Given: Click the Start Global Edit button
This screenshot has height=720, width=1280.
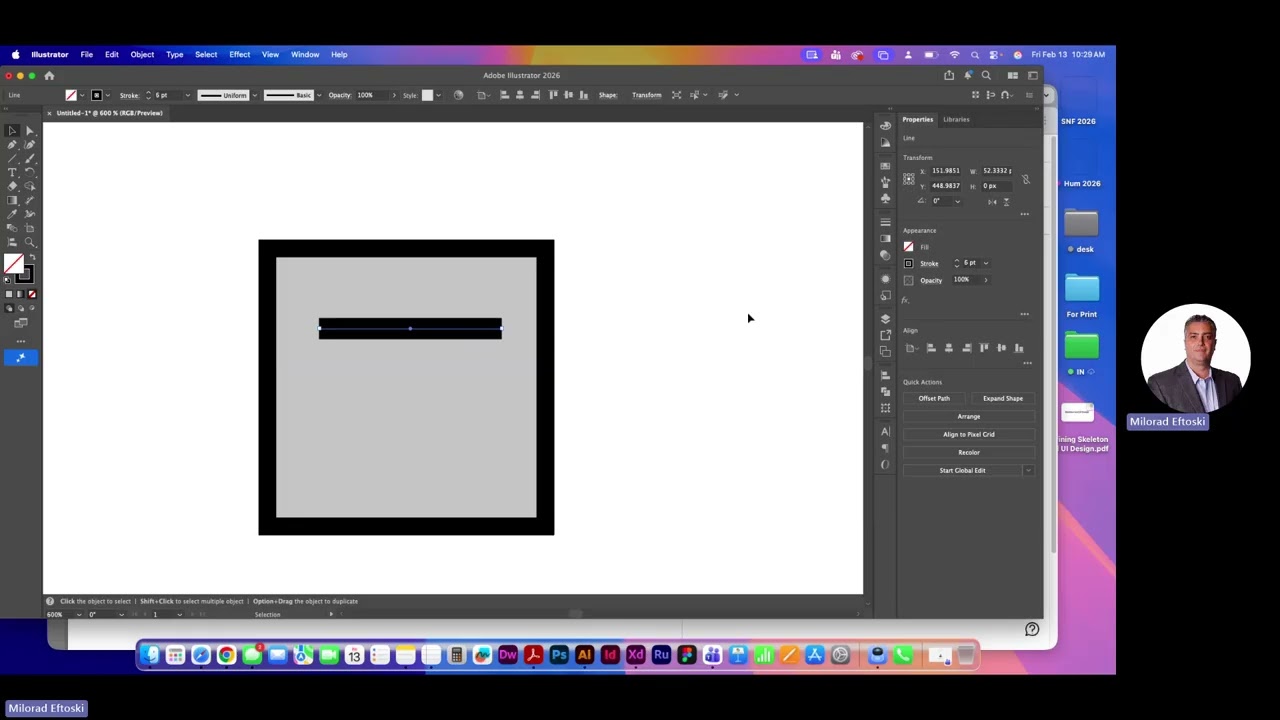Looking at the screenshot, I should point(962,470).
